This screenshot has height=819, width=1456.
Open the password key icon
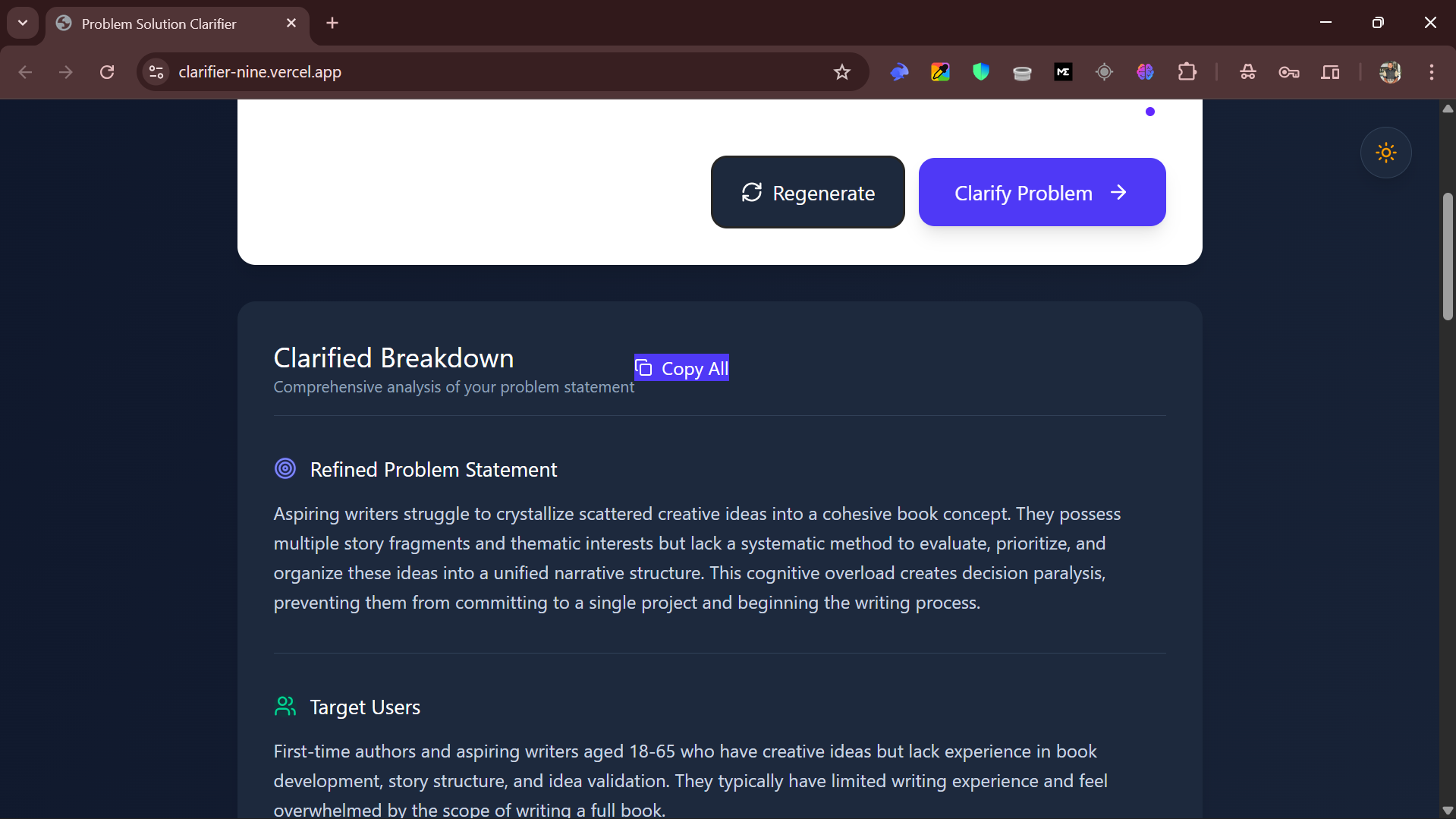(x=1289, y=72)
